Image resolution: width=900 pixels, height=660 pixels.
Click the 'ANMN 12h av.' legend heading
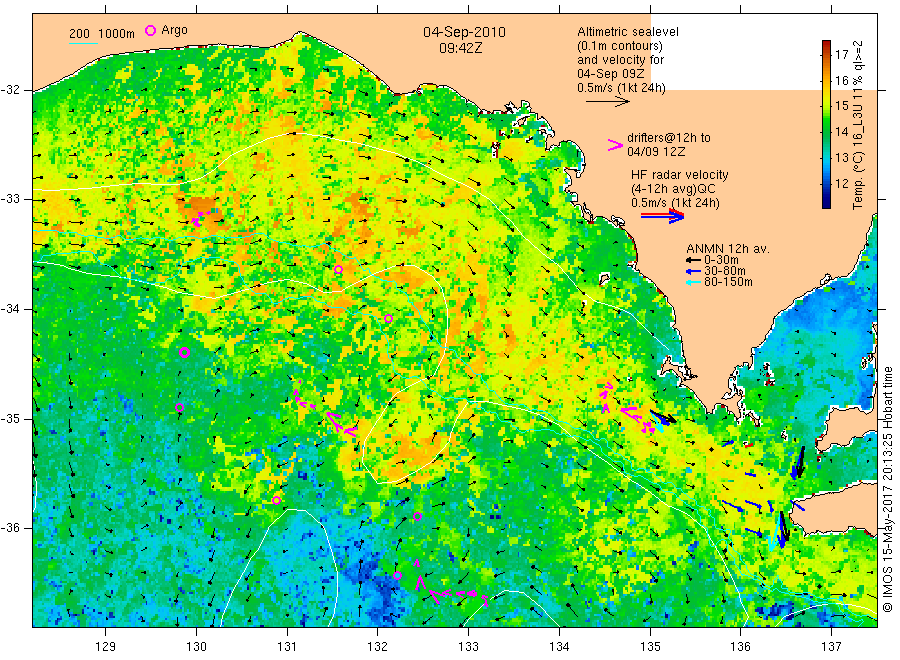[728, 249]
